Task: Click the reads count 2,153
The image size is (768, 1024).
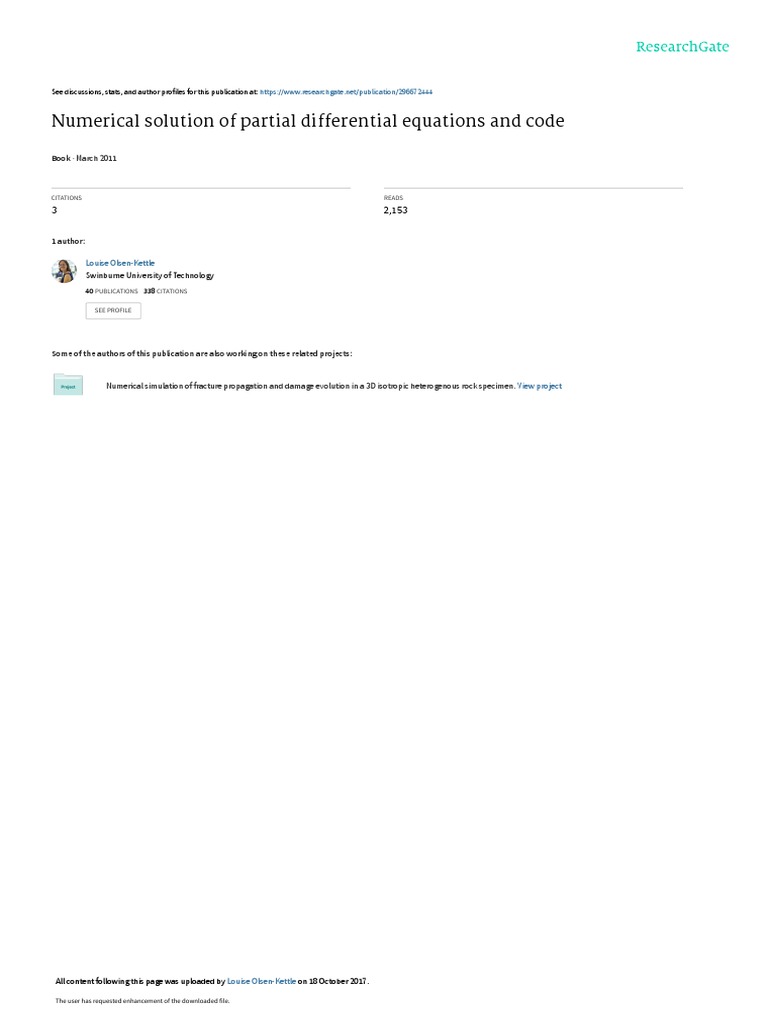Action: pyautogui.click(x=396, y=210)
